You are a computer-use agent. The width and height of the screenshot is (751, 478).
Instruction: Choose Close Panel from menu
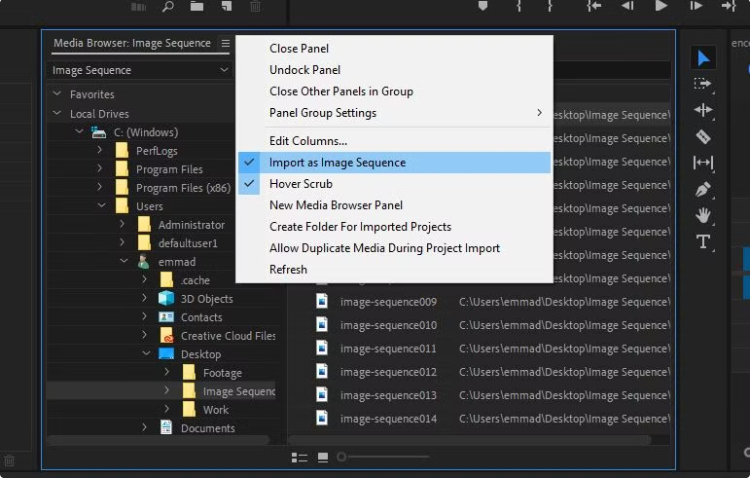pos(394,49)
